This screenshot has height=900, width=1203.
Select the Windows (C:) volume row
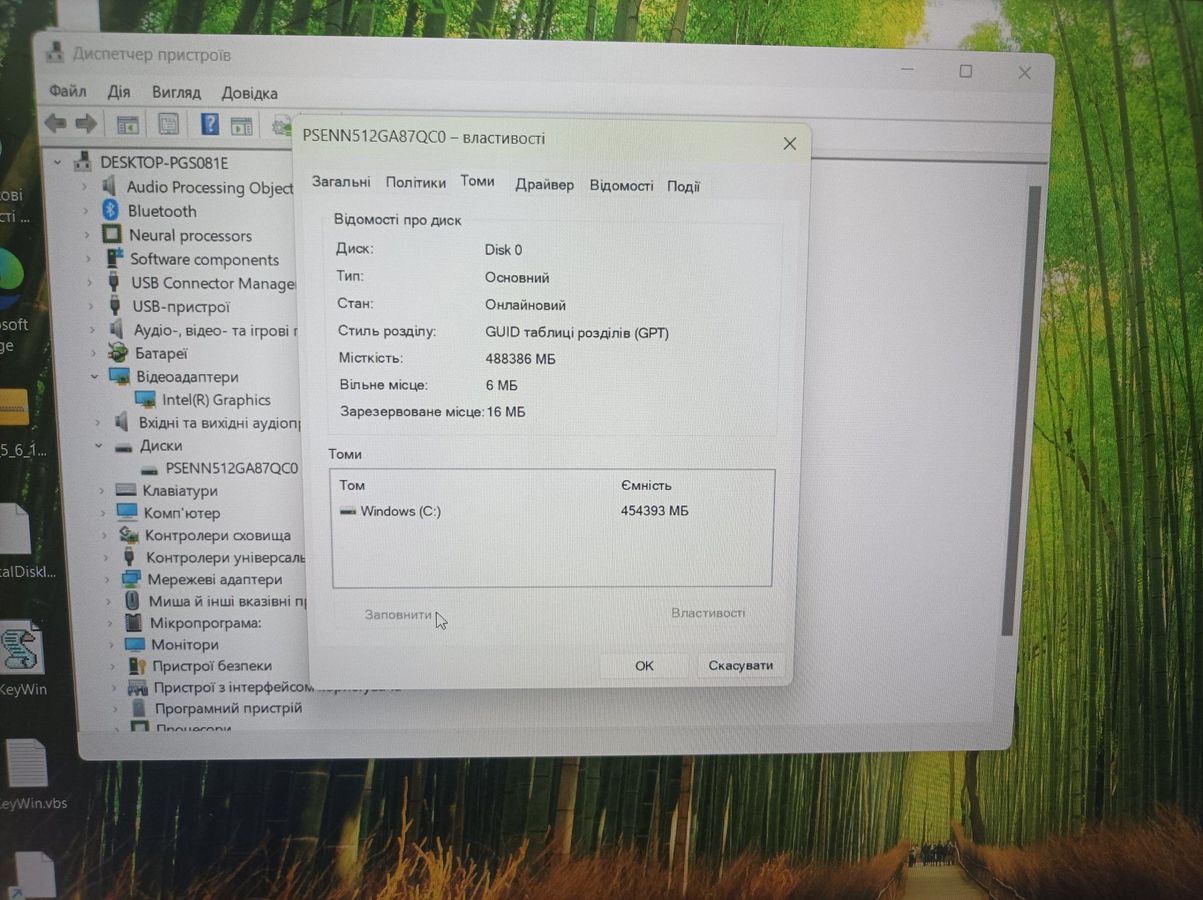[x=400, y=511]
